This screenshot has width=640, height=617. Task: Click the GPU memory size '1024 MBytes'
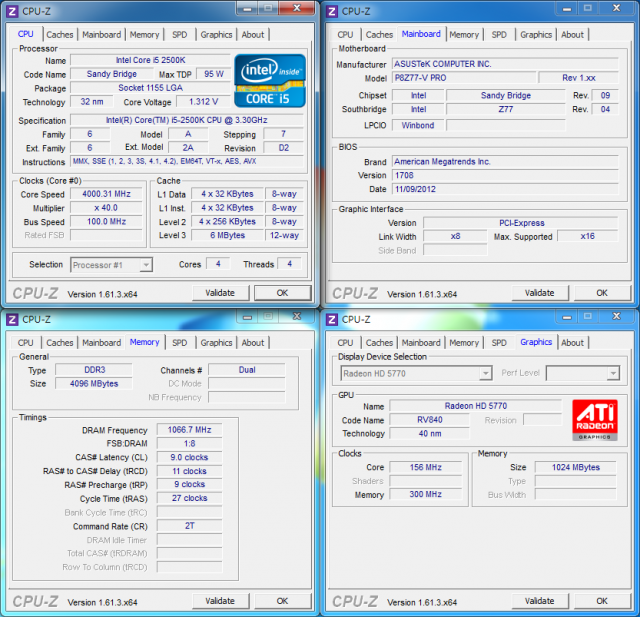click(x=576, y=467)
